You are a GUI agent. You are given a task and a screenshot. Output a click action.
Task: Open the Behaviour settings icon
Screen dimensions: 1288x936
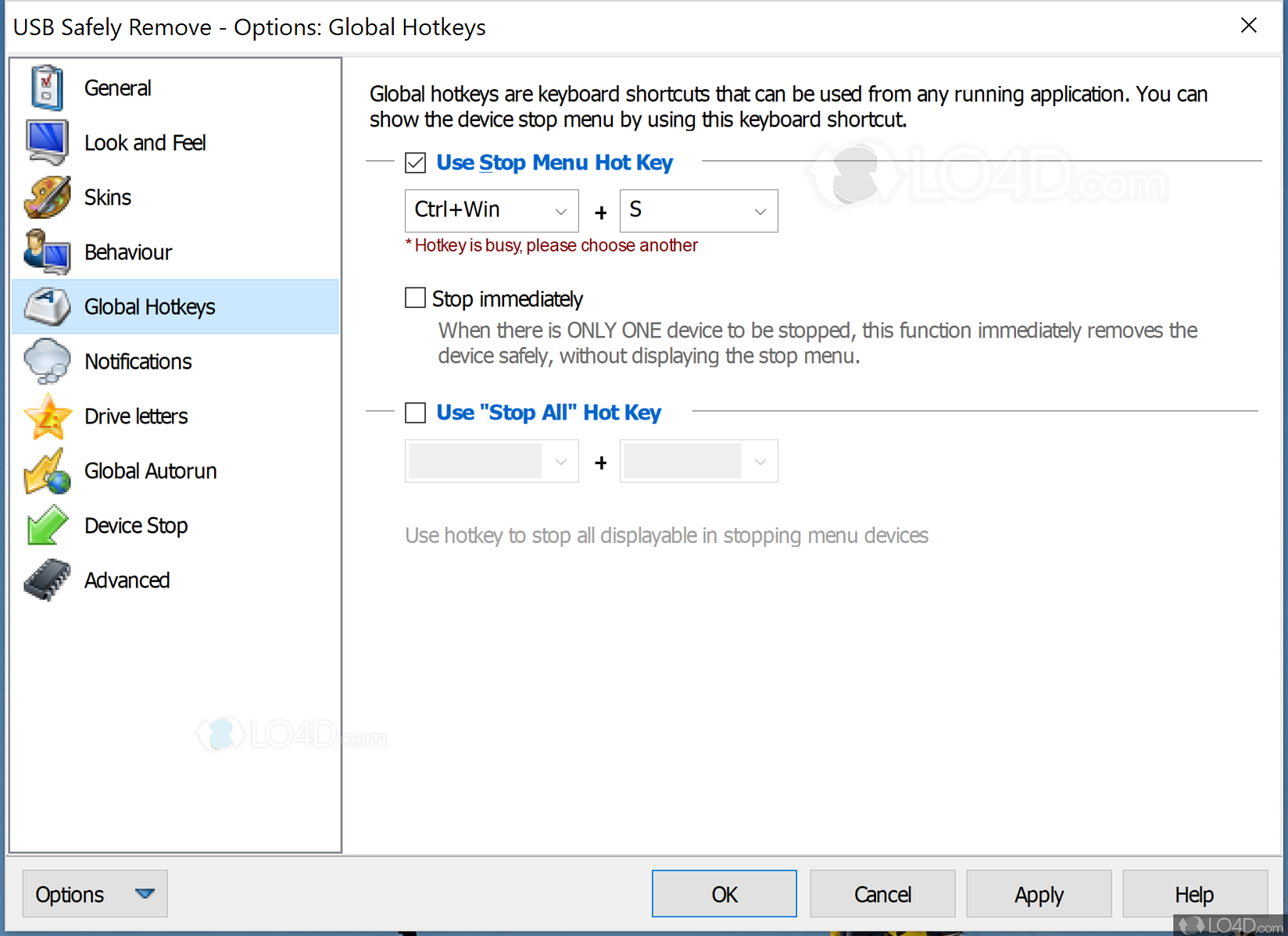tap(45, 252)
